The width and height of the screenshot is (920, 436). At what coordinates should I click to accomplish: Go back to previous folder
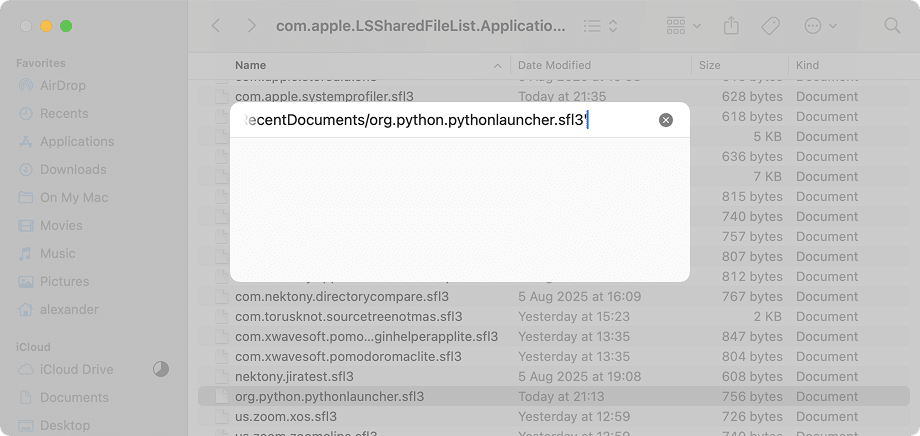(216, 26)
